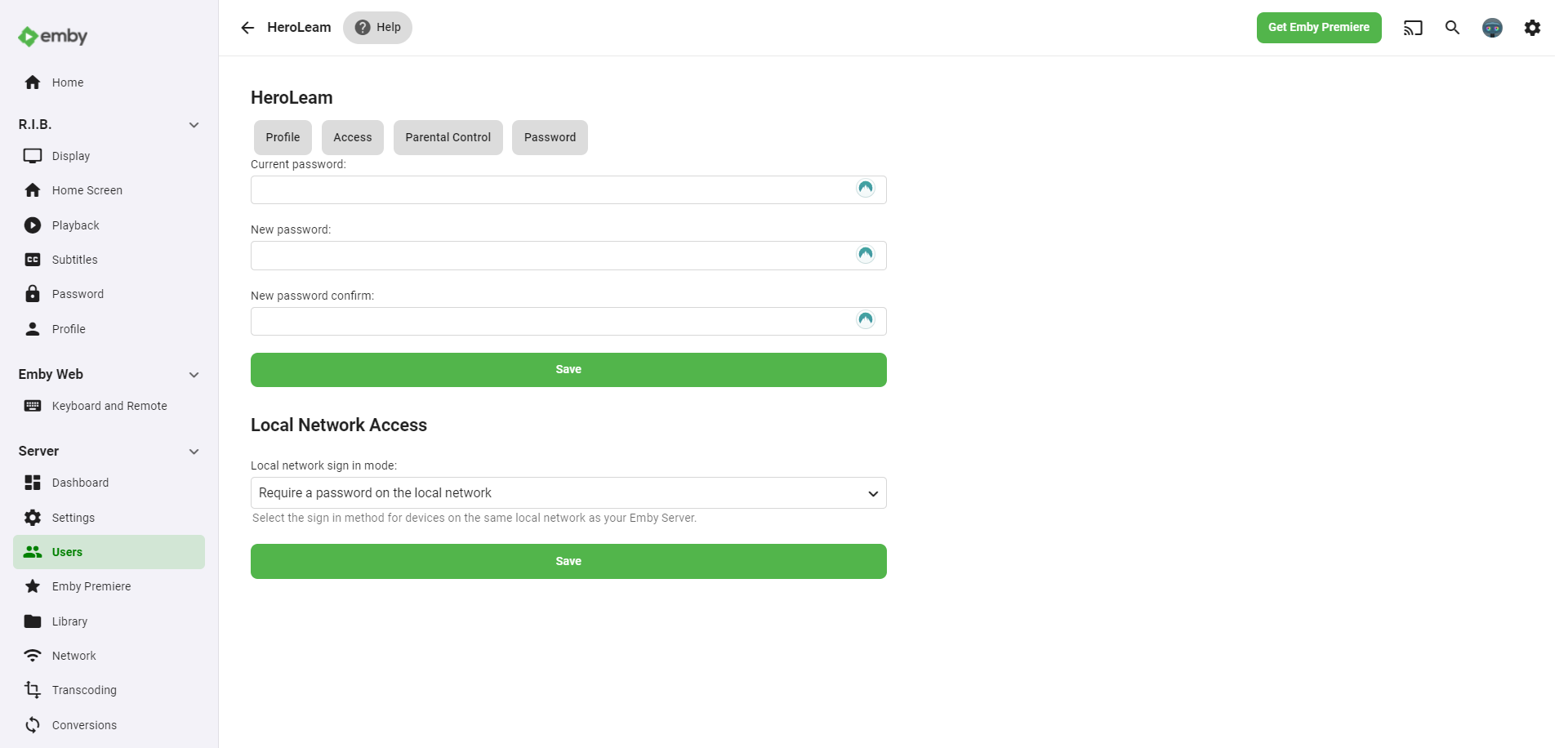Open Home in the sidebar
The height and width of the screenshot is (748, 1568).
[x=109, y=82]
